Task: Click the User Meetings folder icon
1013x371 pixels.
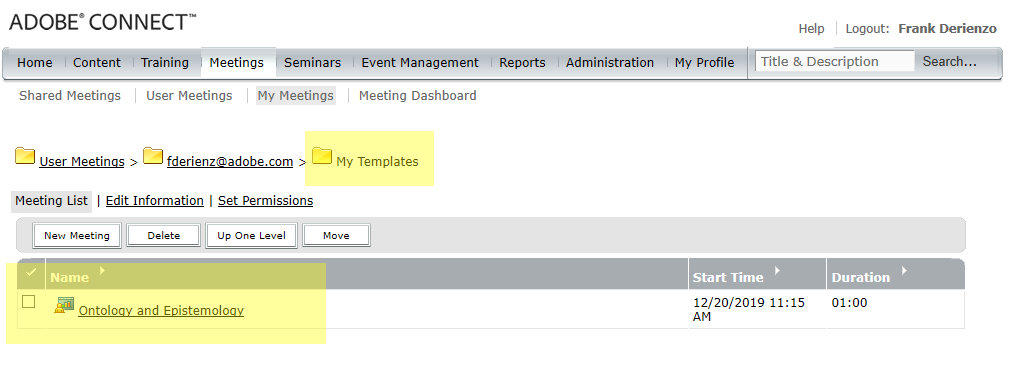Action: 25,156
